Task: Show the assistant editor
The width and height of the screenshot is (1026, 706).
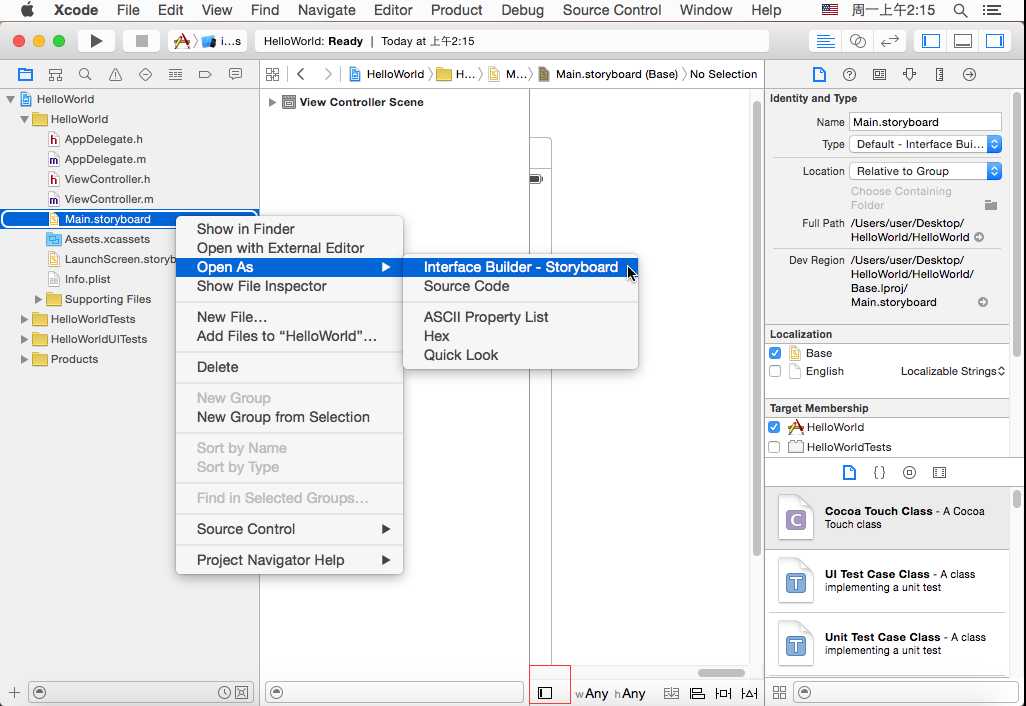Action: tap(857, 41)
